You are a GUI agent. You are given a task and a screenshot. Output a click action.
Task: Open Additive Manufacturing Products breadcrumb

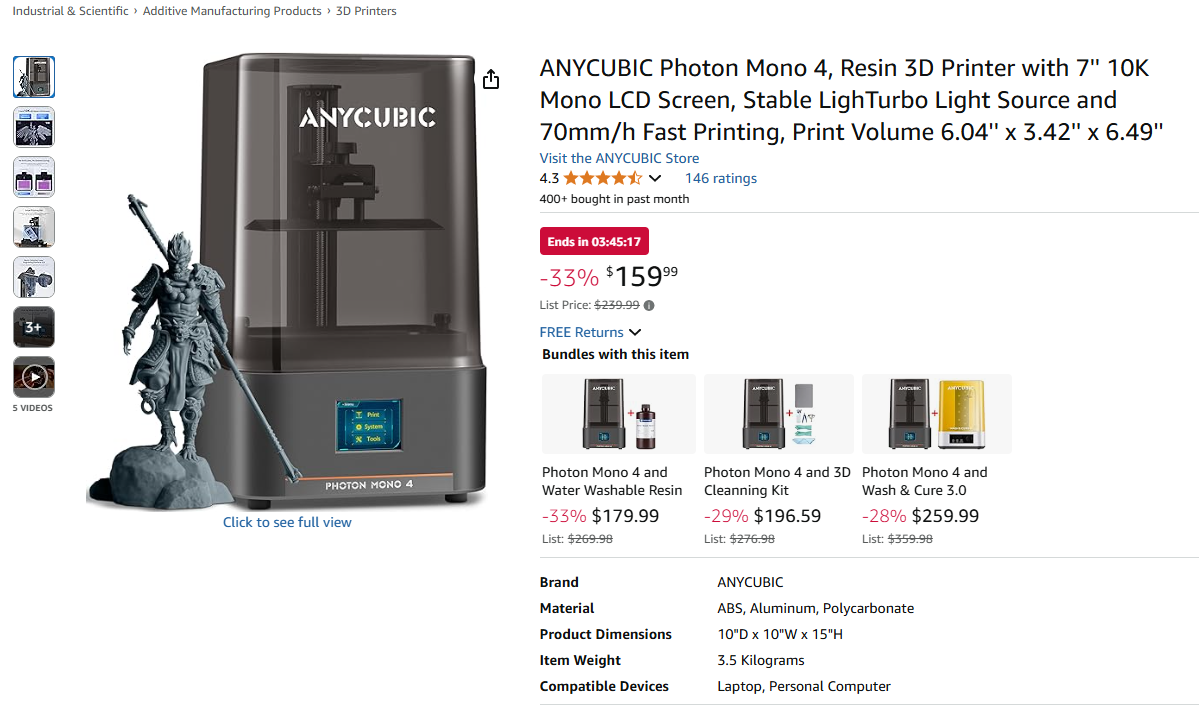232,11
